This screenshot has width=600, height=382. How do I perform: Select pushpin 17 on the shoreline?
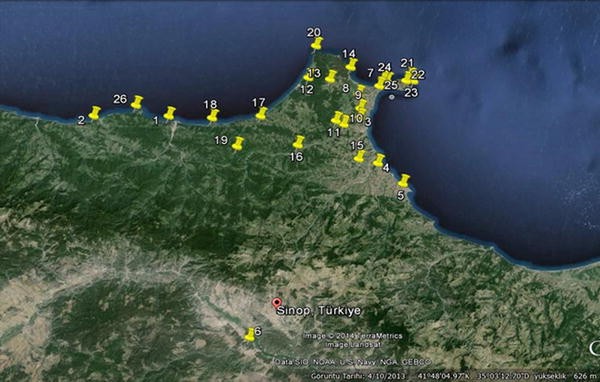coord(262,113)
